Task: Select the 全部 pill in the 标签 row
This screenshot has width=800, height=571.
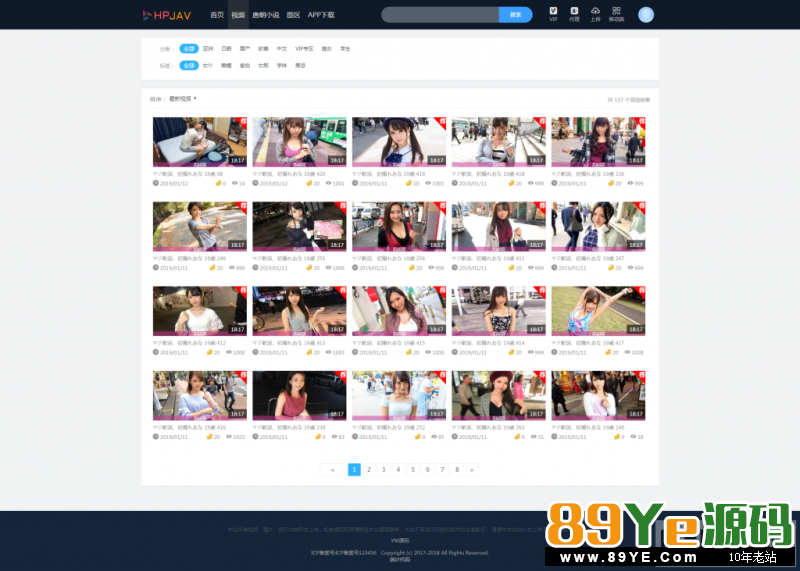Action: coord(189,65)
